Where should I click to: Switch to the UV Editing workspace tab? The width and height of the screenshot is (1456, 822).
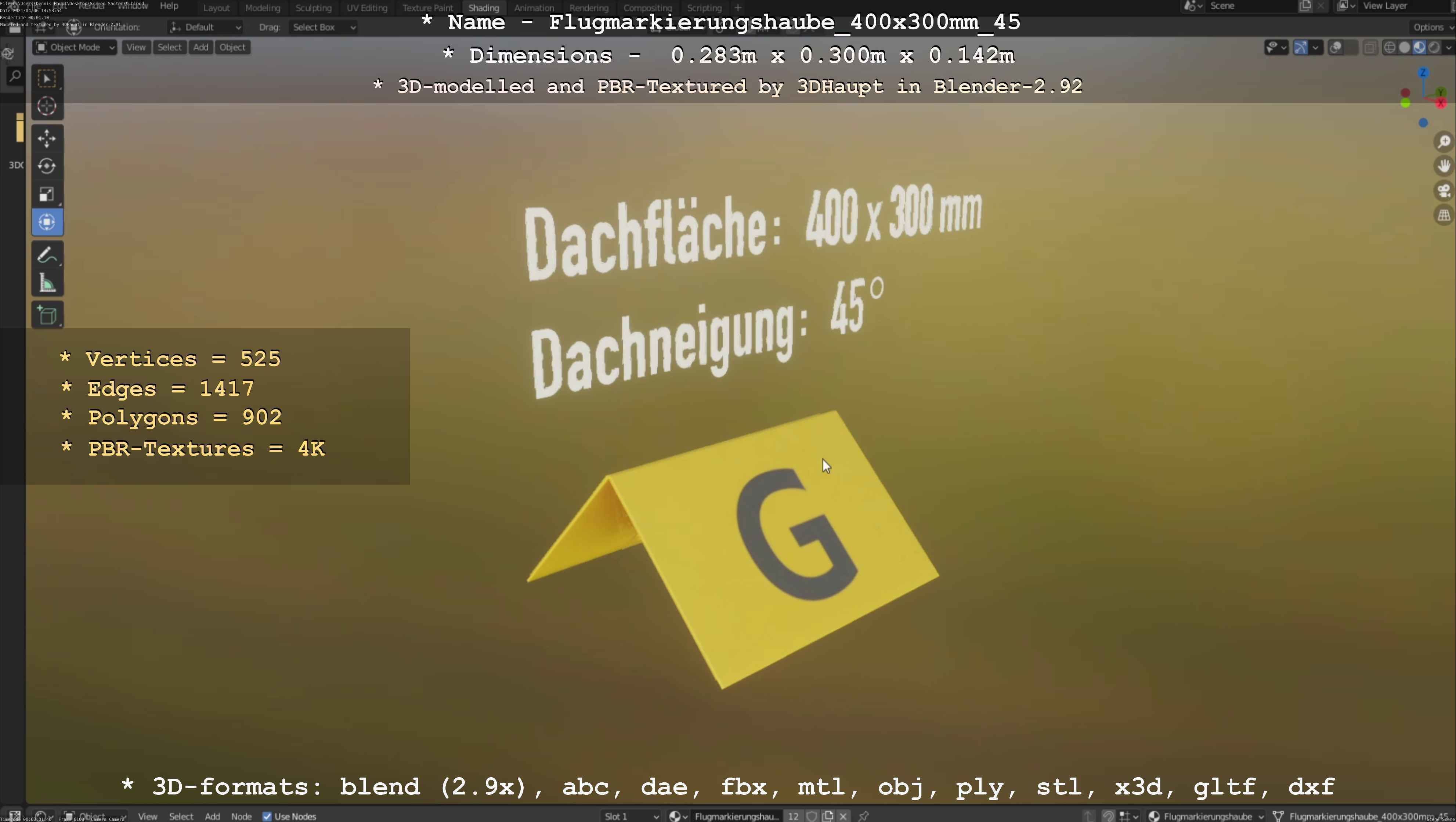coord(367,8)
